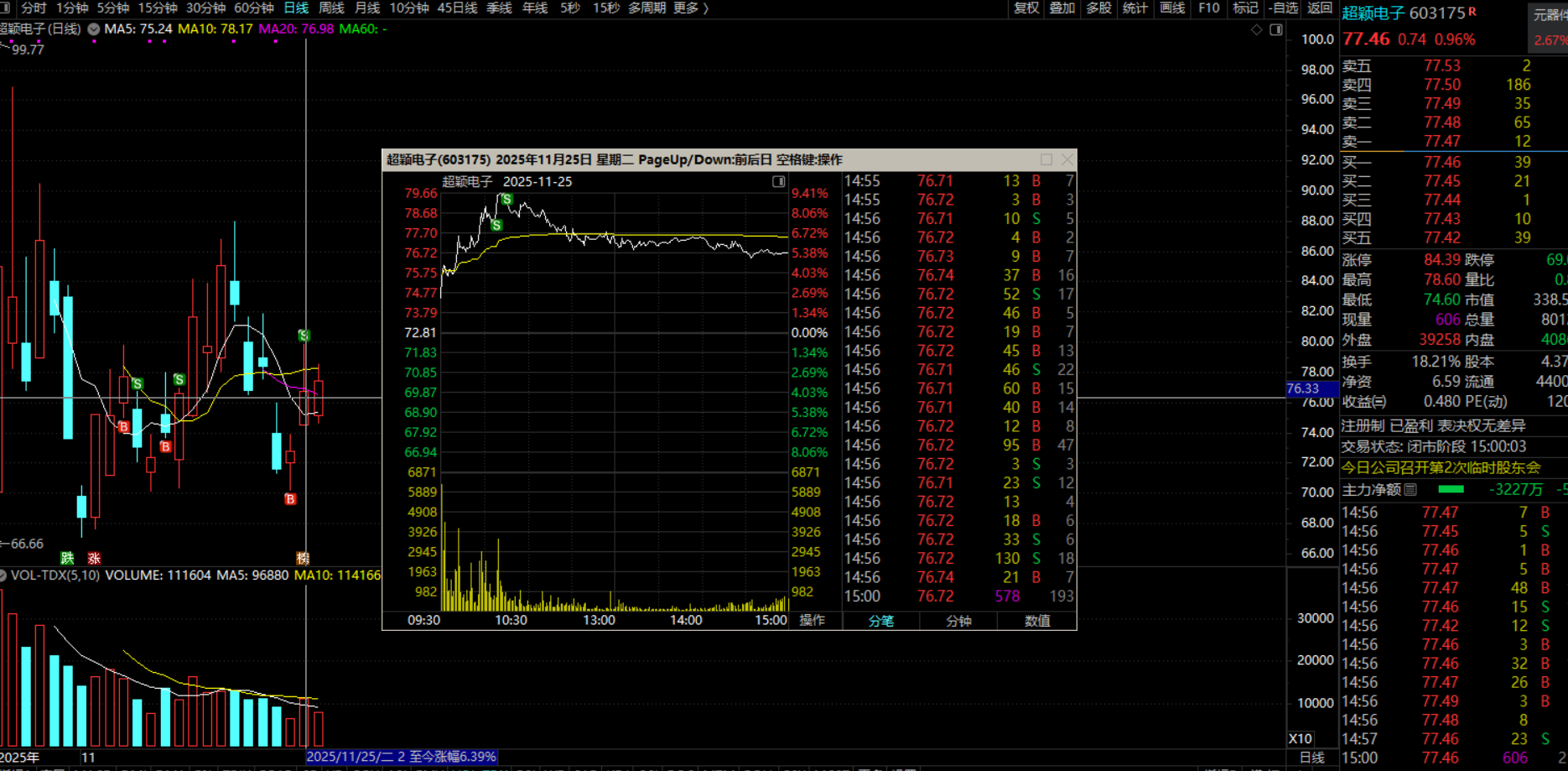The height and width of the screenshot is (771, 1568).
Task: Open the 画线 drawing tools
Action: click(x=1172, y=8)
